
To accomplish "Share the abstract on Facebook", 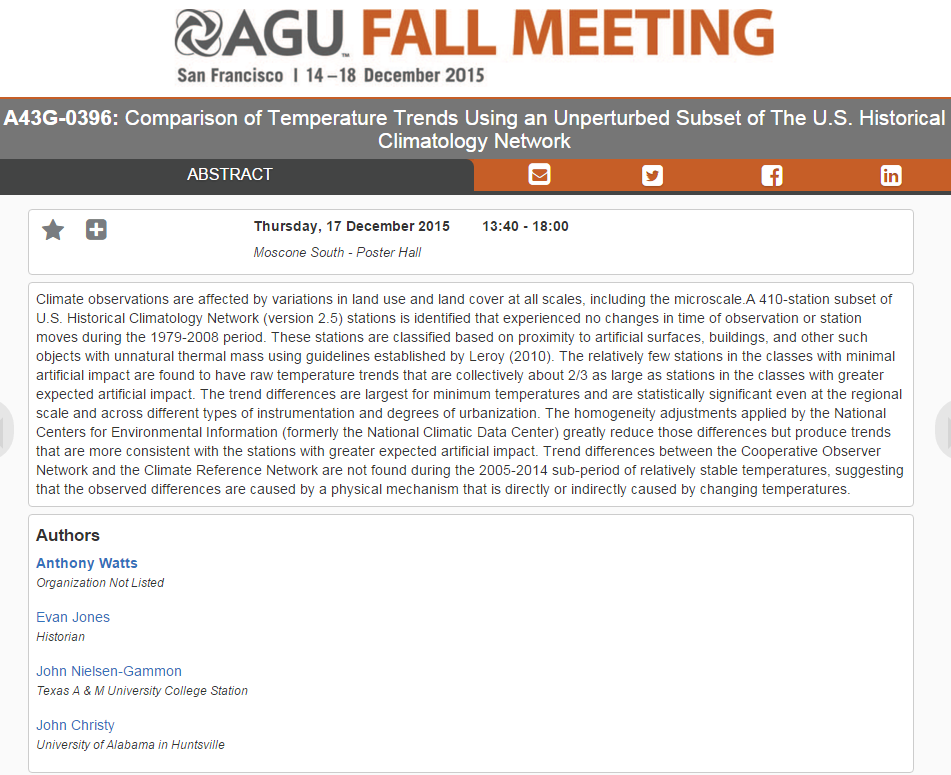I will pyautogui.click(x=772, y=175).
